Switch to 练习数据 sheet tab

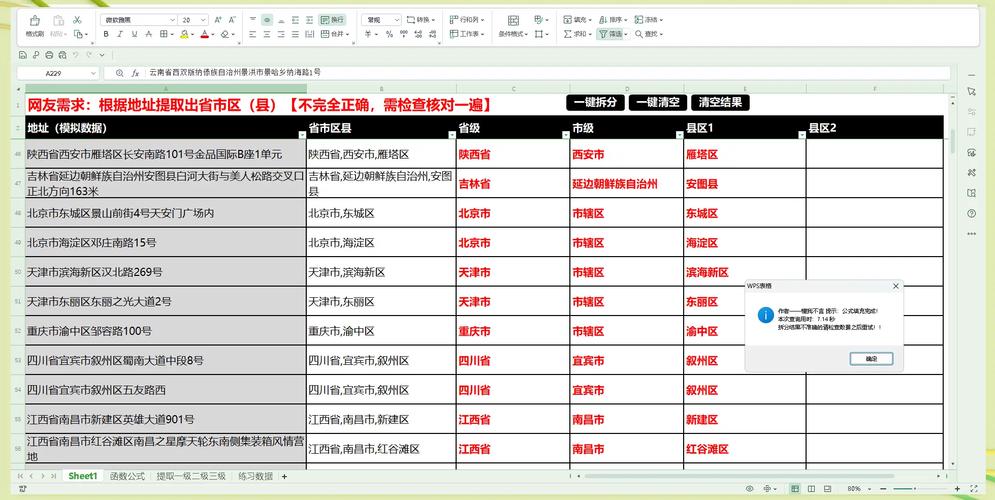pos(255,476)
